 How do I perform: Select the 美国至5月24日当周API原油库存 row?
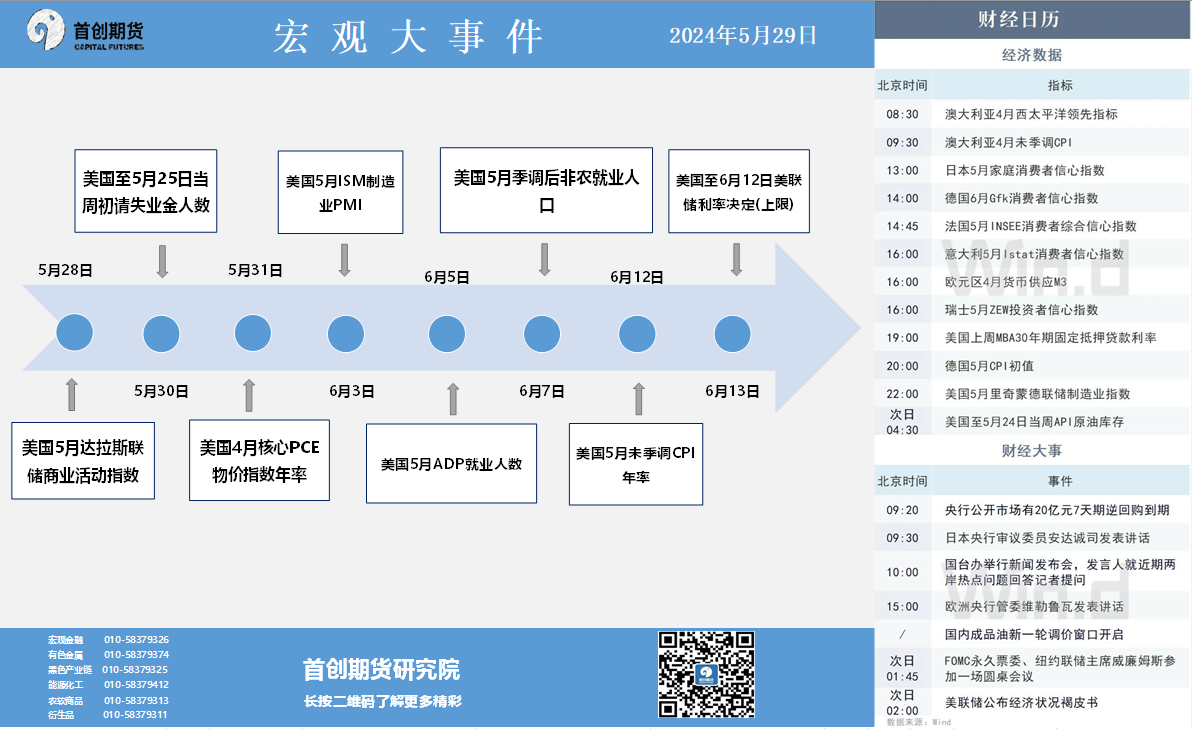tap(1033, 422)
